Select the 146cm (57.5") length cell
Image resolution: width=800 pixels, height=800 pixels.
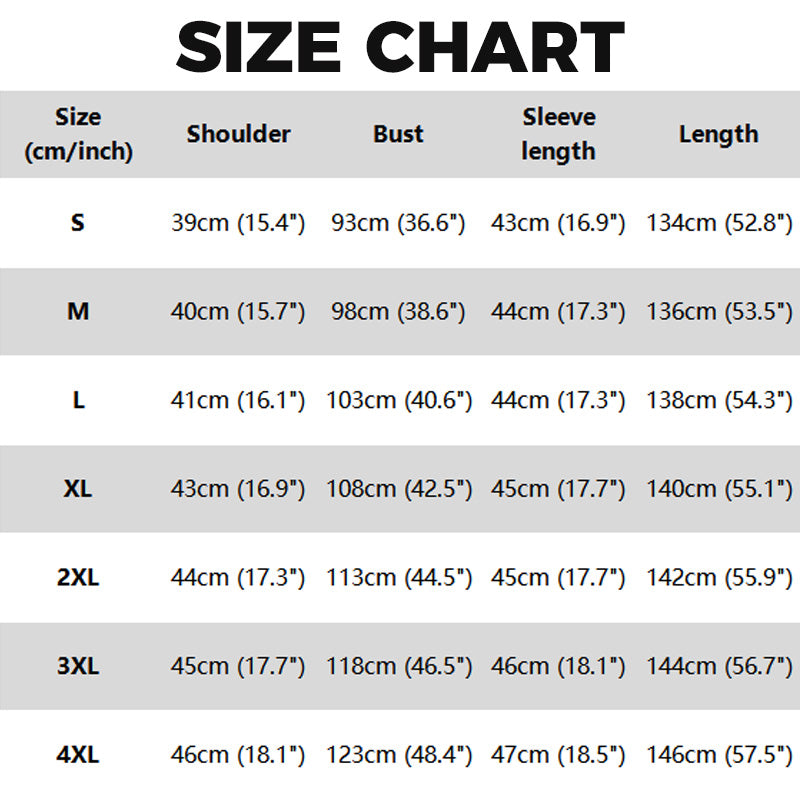point(720,755)
